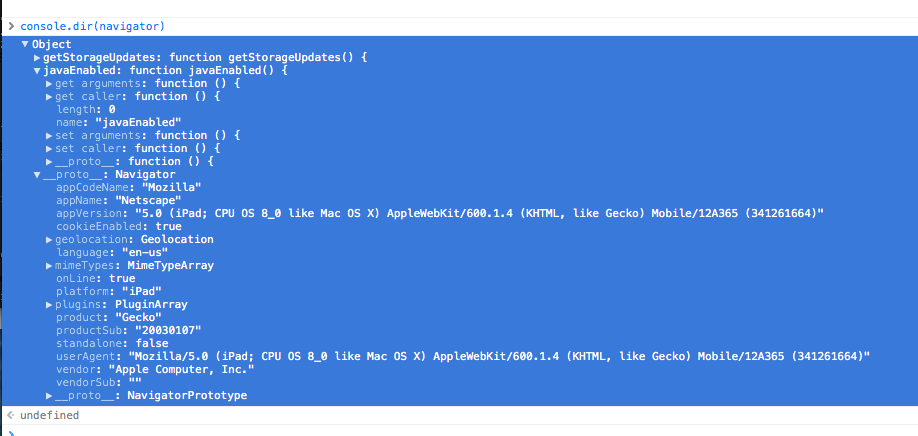The width and height of the screenshot is (918, 436).
Task: Click the console.dir(navigator) command line
Action: tap(92, 25)
